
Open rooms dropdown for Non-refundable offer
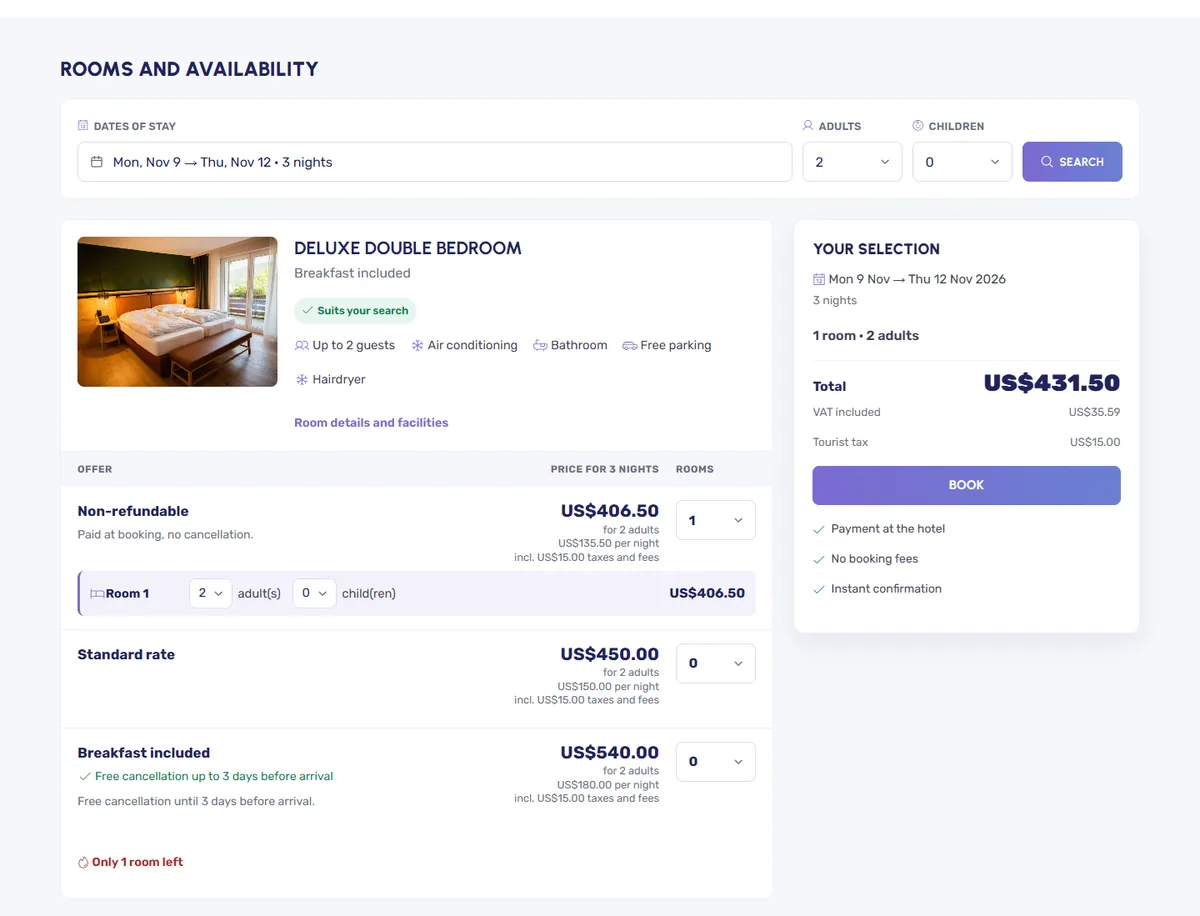[x=716, y=520]
